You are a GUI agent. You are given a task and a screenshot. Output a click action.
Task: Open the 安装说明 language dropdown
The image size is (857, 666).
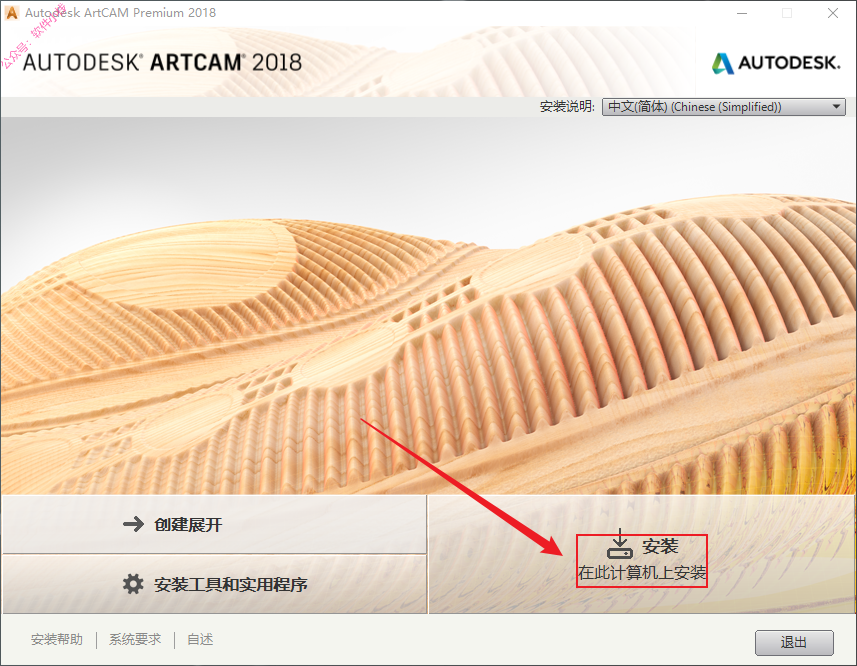724,107
